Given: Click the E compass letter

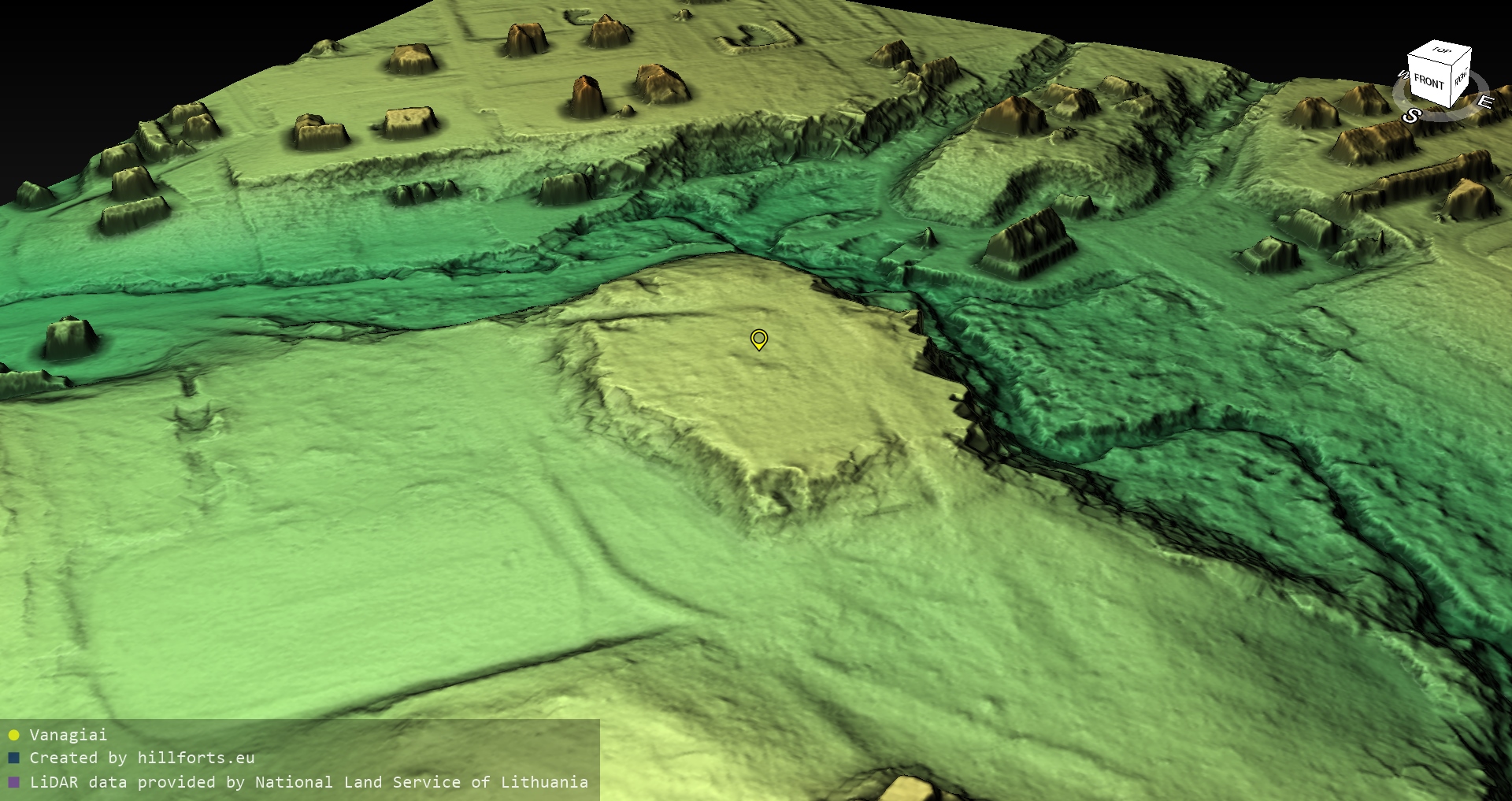Looking at the screenshot, I should tap(1484, 102).
